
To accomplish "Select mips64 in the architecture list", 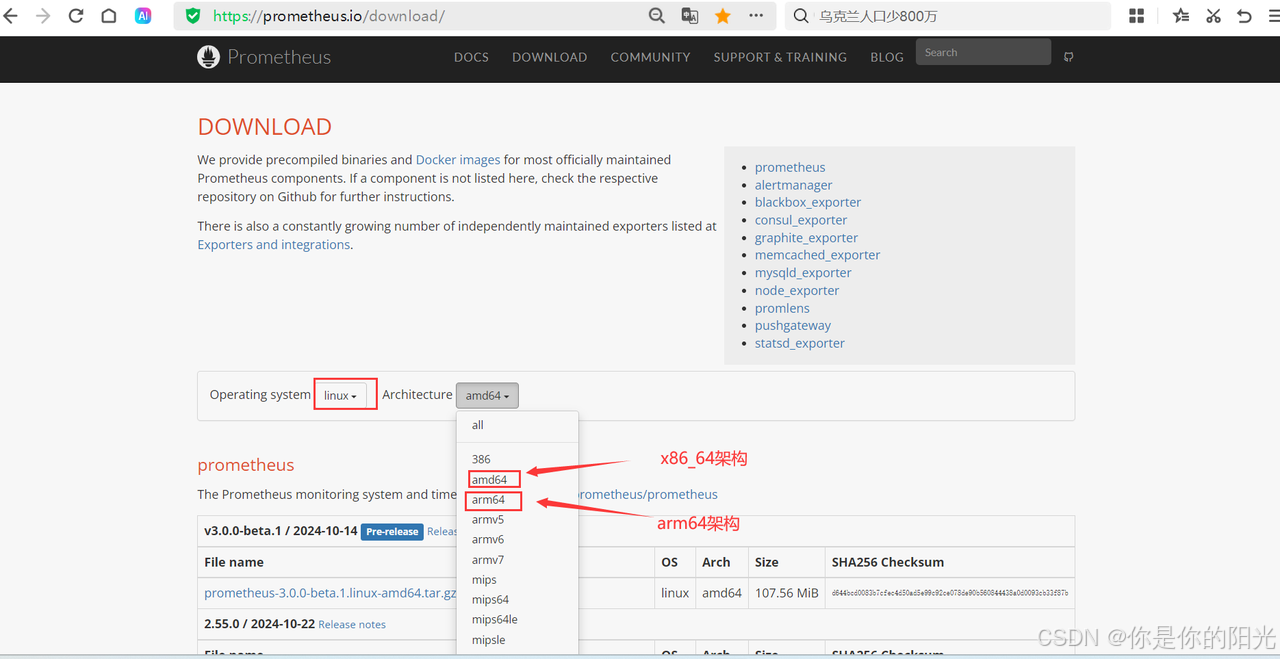I will click(x=517, y=600).
